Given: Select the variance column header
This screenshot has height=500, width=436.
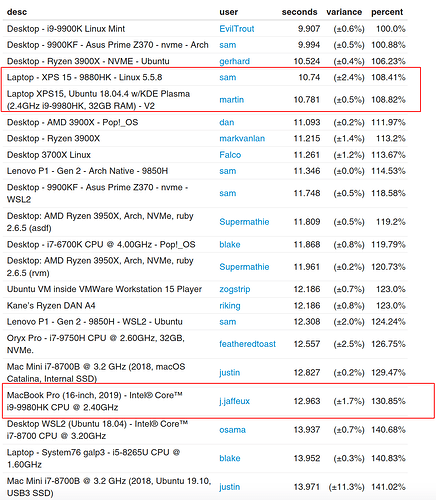Looking at the screenshot, I should tap(344, 12).
